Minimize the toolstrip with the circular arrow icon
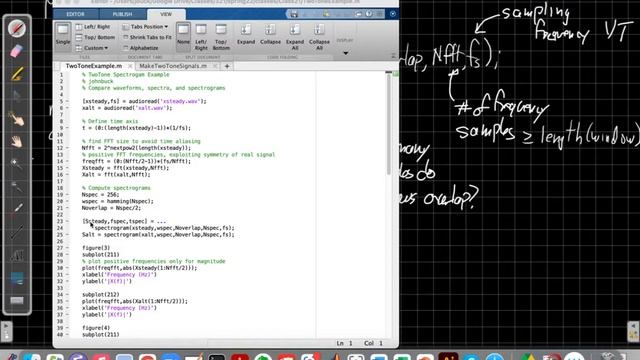Screen dimensions: 640x360 [393, 14]
